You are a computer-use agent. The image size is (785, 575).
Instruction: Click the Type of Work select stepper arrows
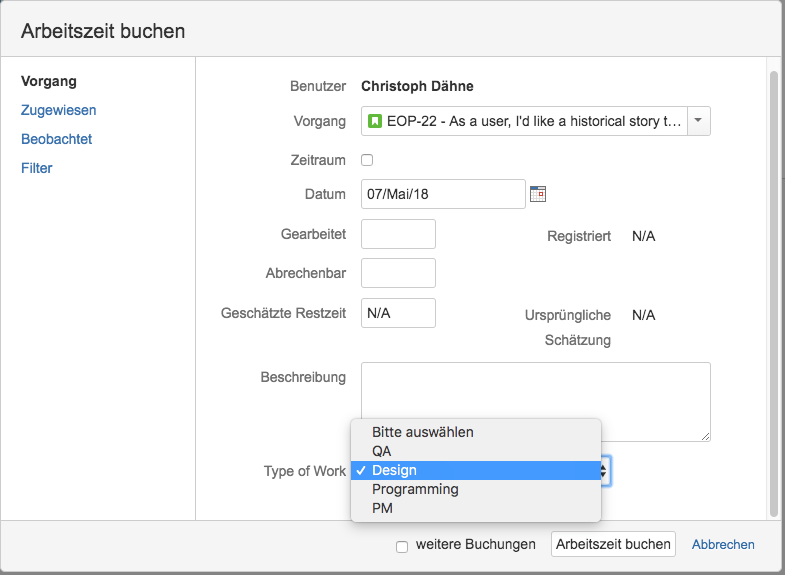pyautogui.click(x=605, y=471)
